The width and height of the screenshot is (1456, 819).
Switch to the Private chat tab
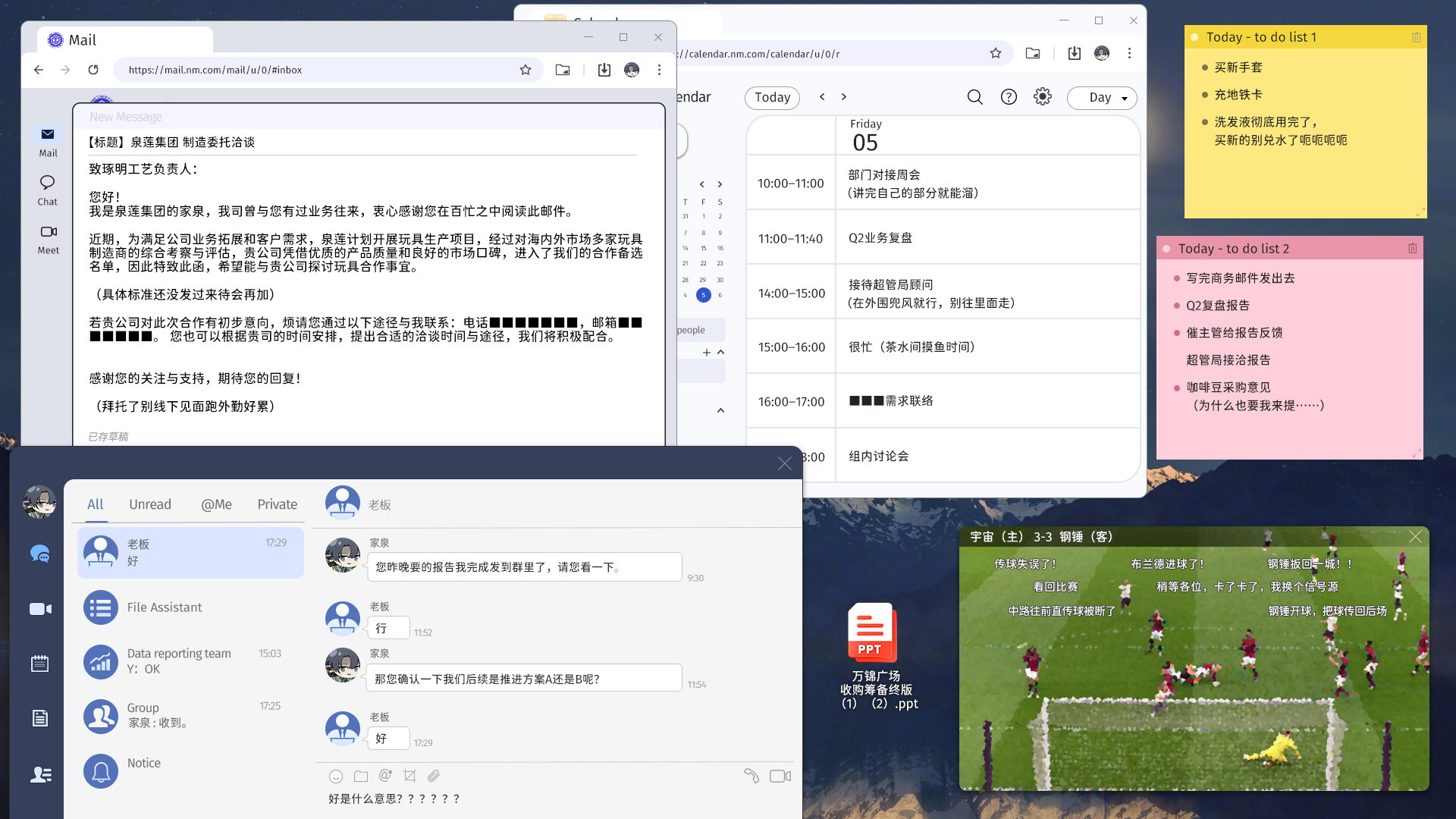point(277,504)
